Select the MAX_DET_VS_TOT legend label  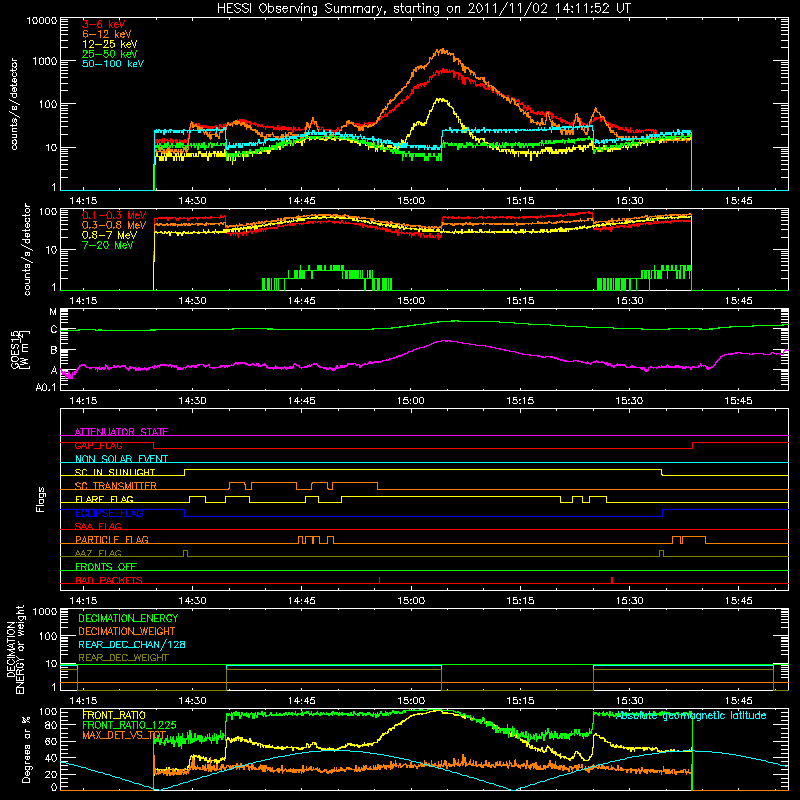tap(124, 735)
